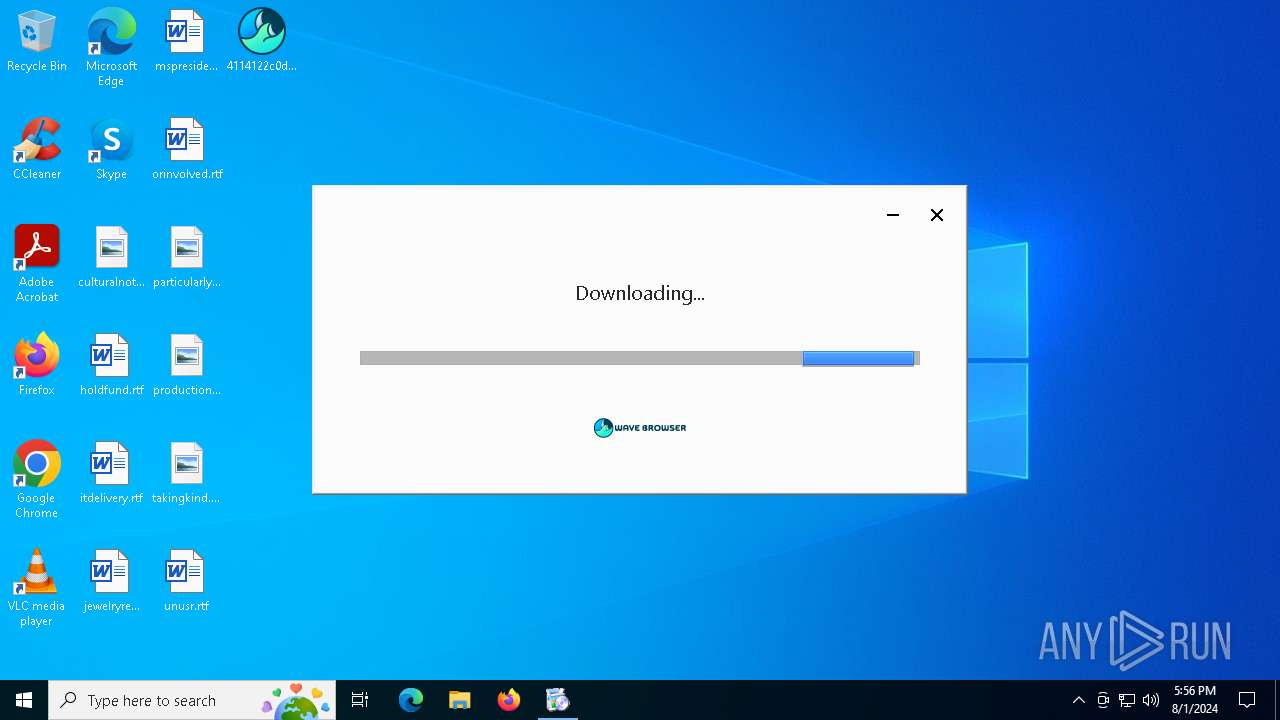Open the Microsoft Edge desktop shortcut
1280x720 pixels.
pos(111,47)
